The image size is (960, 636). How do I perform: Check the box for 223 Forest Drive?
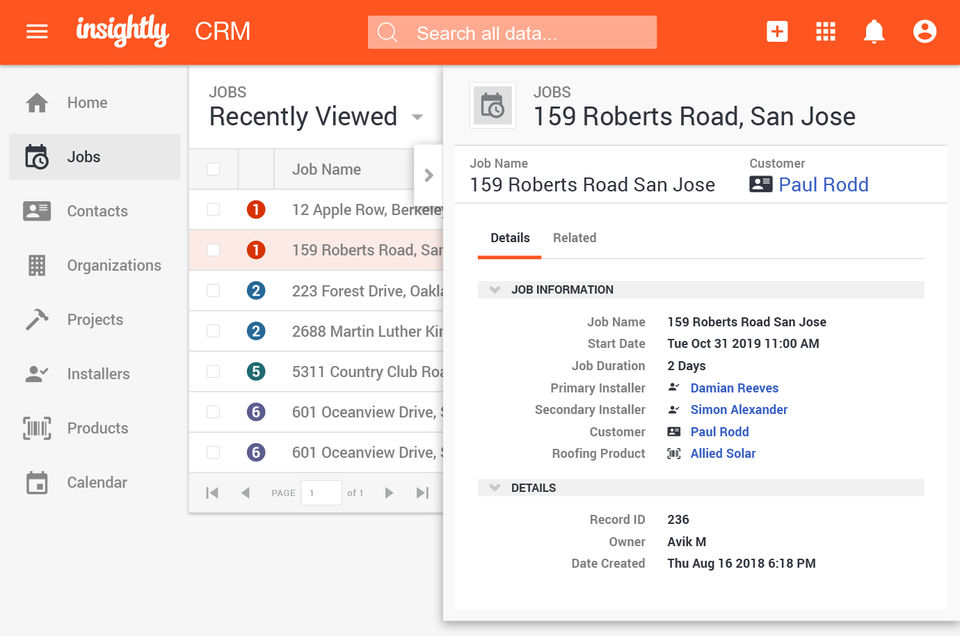[x=213, y=290]
